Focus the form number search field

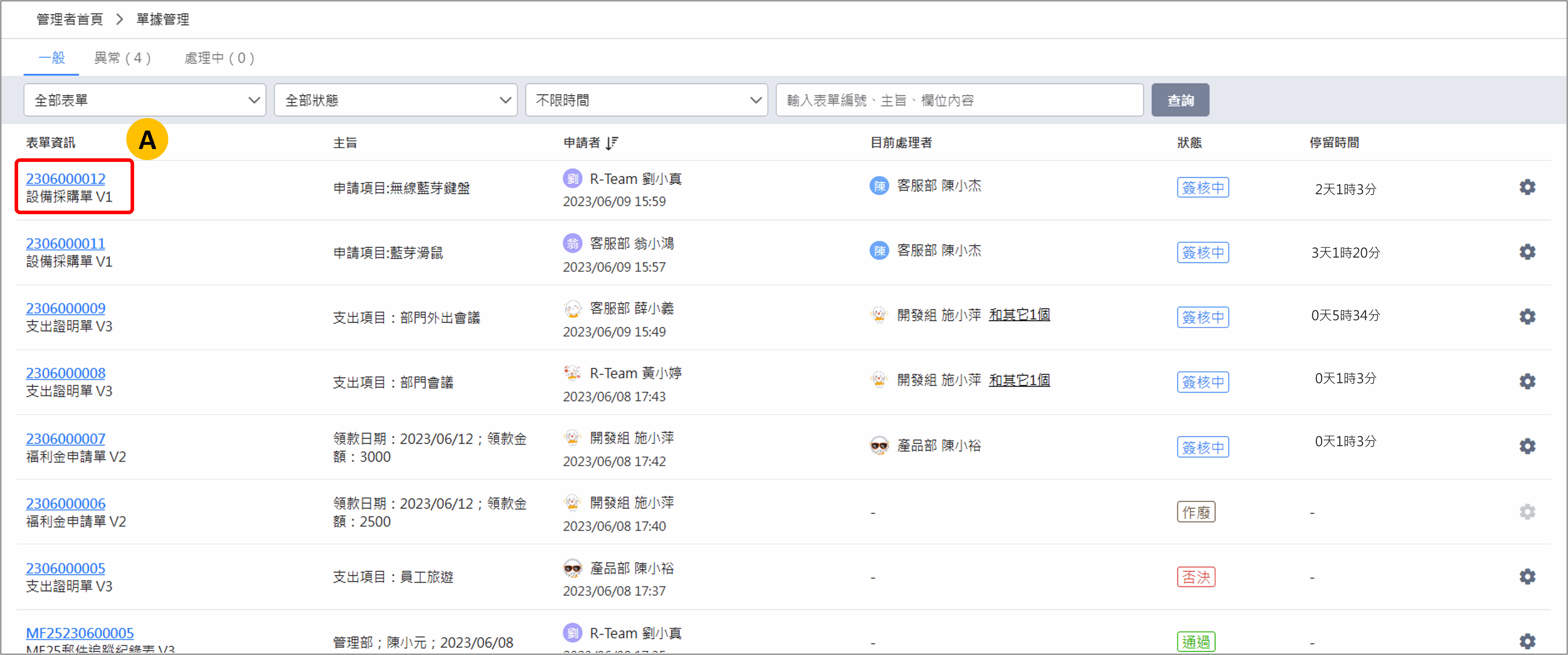click(x=959, y=100)
